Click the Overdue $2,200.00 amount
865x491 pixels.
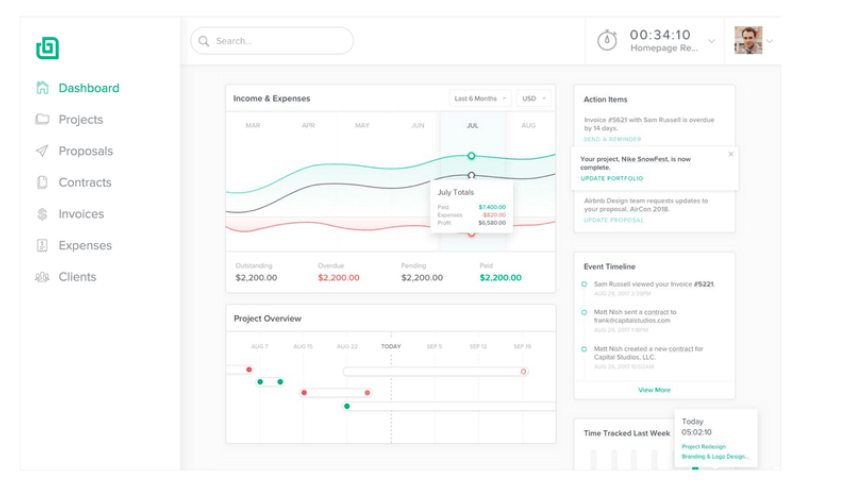click(339, 277)
